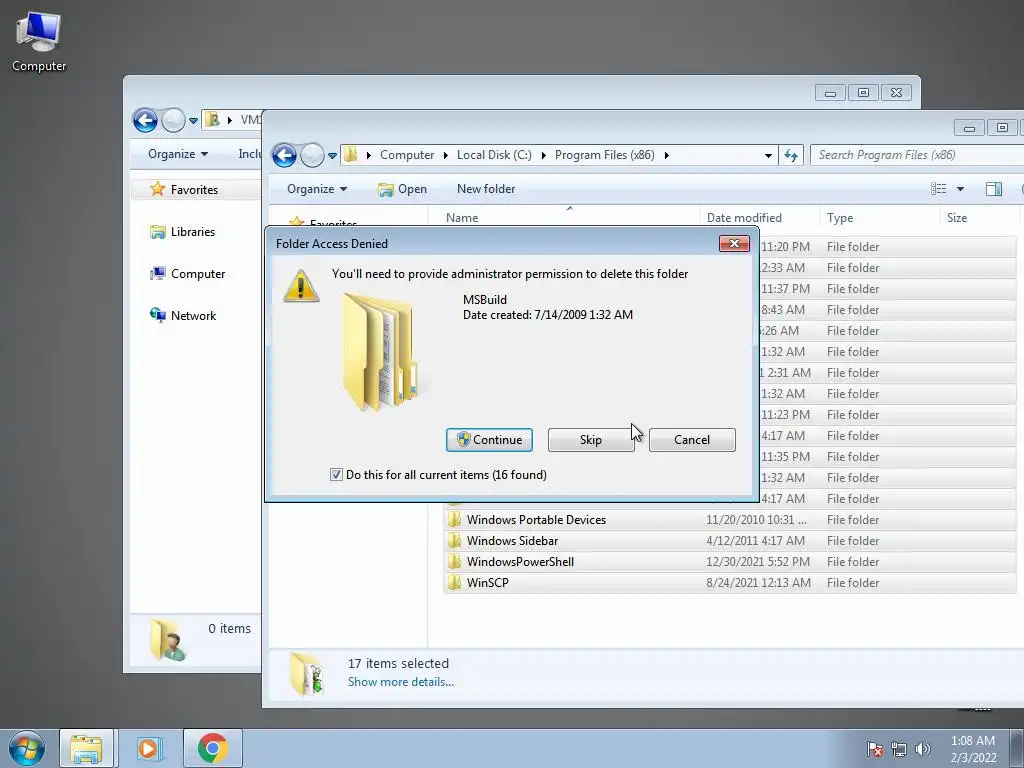Open address bar history dropdown

pos(768,155)
